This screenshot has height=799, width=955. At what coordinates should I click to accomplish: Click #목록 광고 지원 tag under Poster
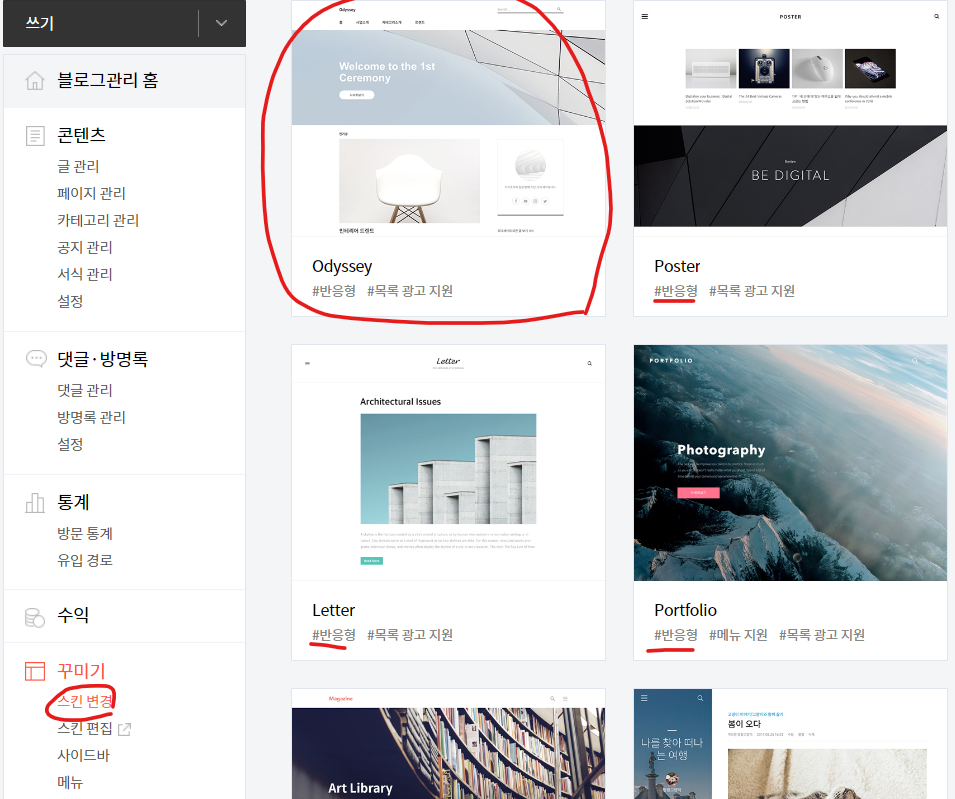pos(752,291)
